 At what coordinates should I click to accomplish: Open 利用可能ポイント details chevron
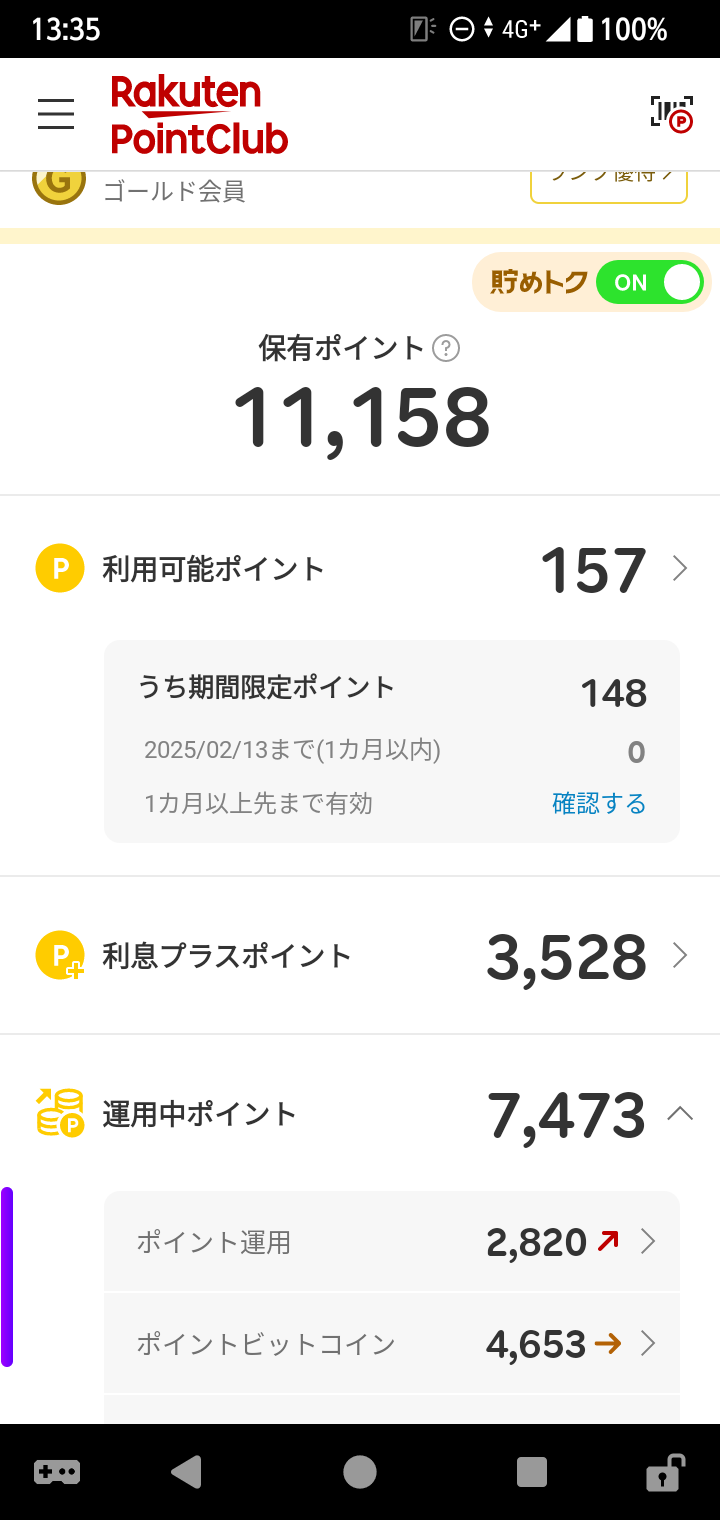click(x=680, y=569)
